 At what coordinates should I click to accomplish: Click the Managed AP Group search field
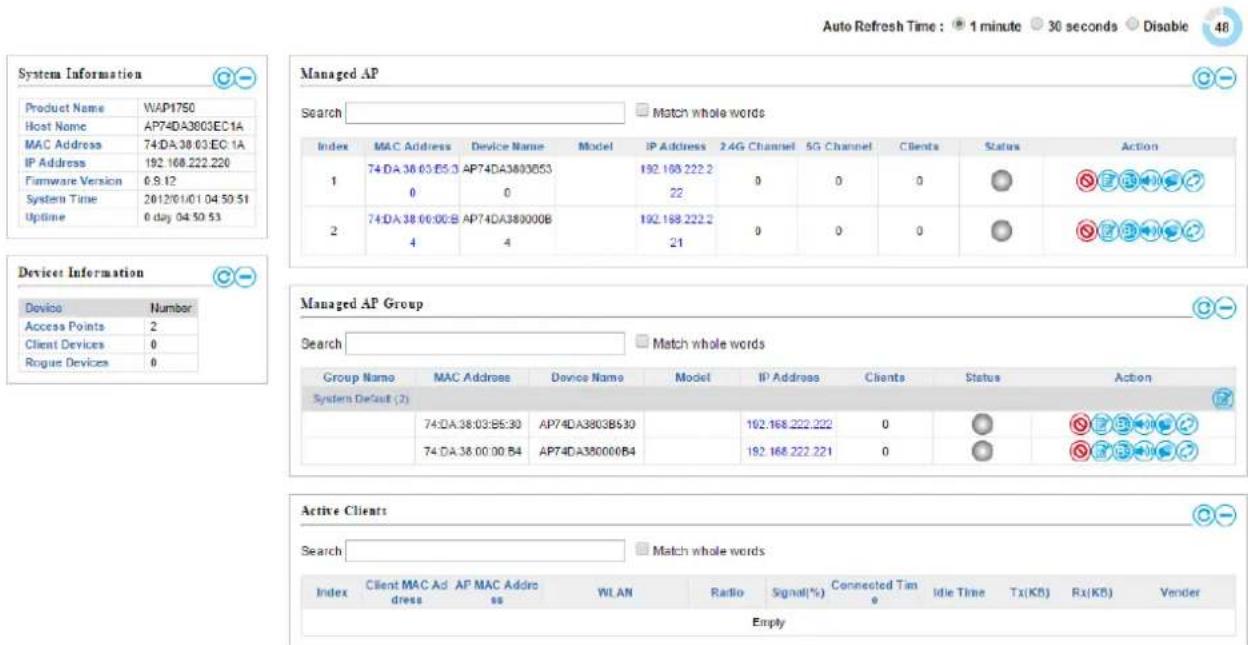pos(485,344)
